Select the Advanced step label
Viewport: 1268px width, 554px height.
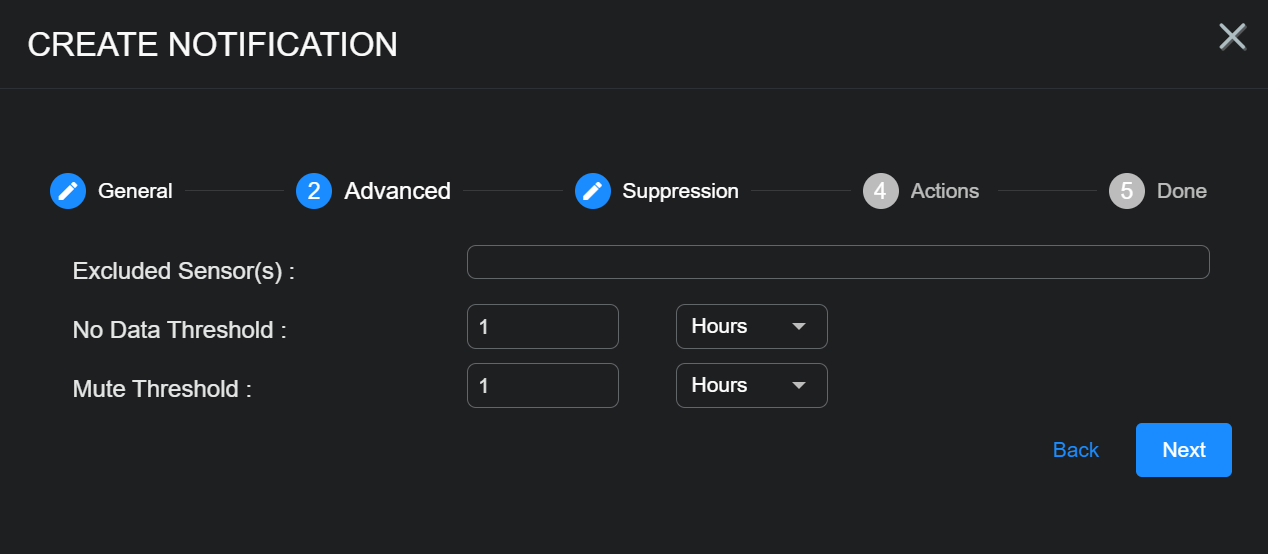coord(397,191)
